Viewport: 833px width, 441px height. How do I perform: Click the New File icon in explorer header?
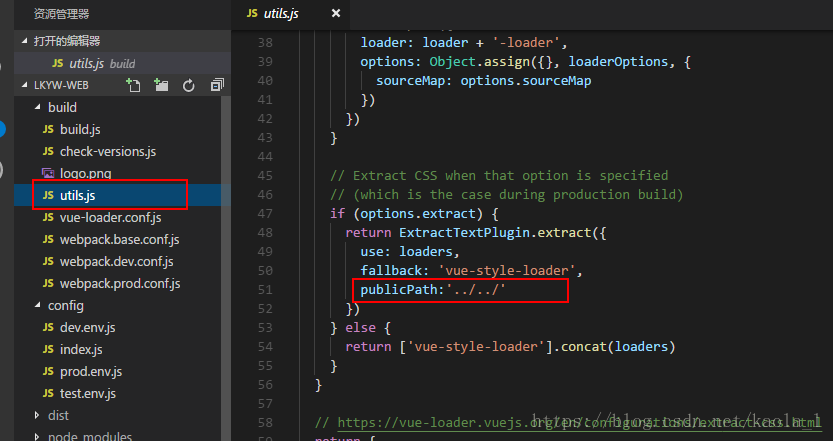133,85
